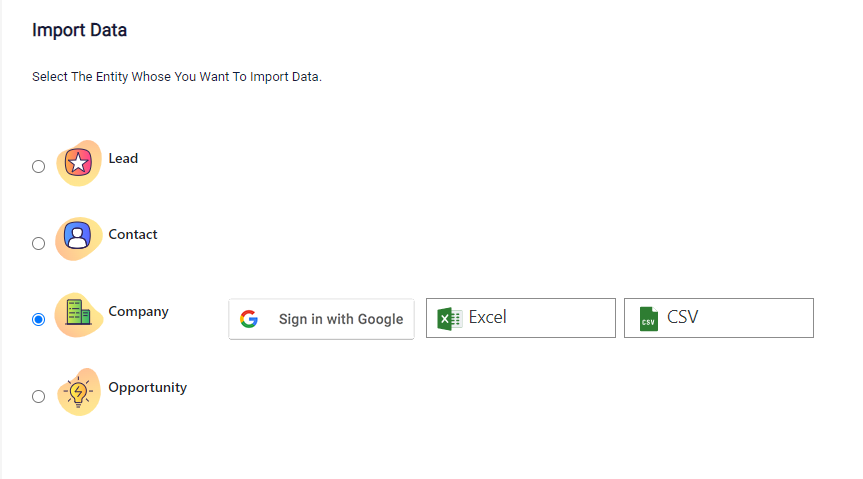Click the Contact person icon
Image resolution: width=863 pixels, height=479 pixels.
(x=79, y=238)
